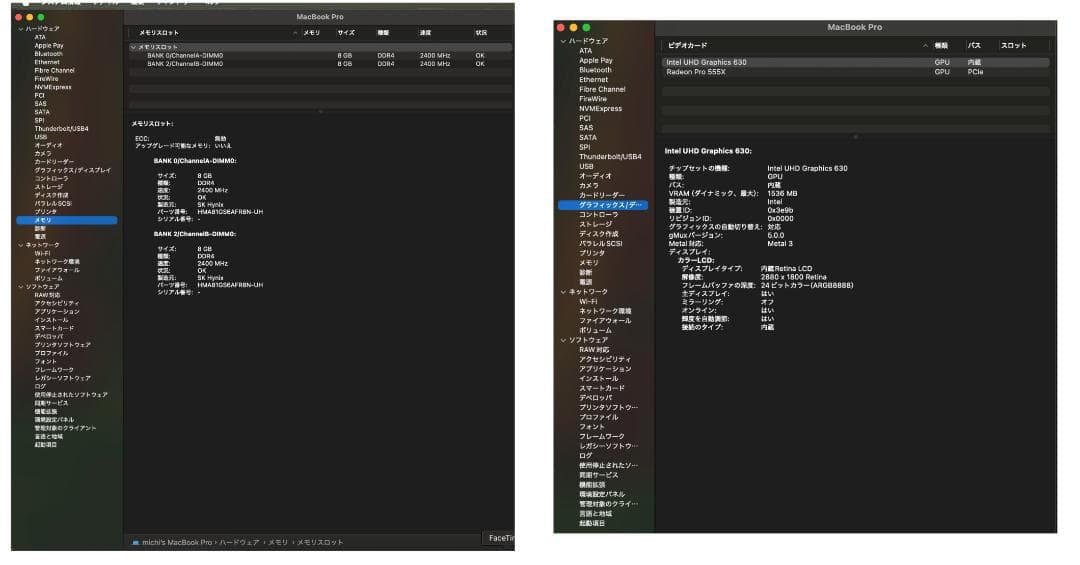
Task: Select フォント in left window sidebar
Action: pos(45,362)
